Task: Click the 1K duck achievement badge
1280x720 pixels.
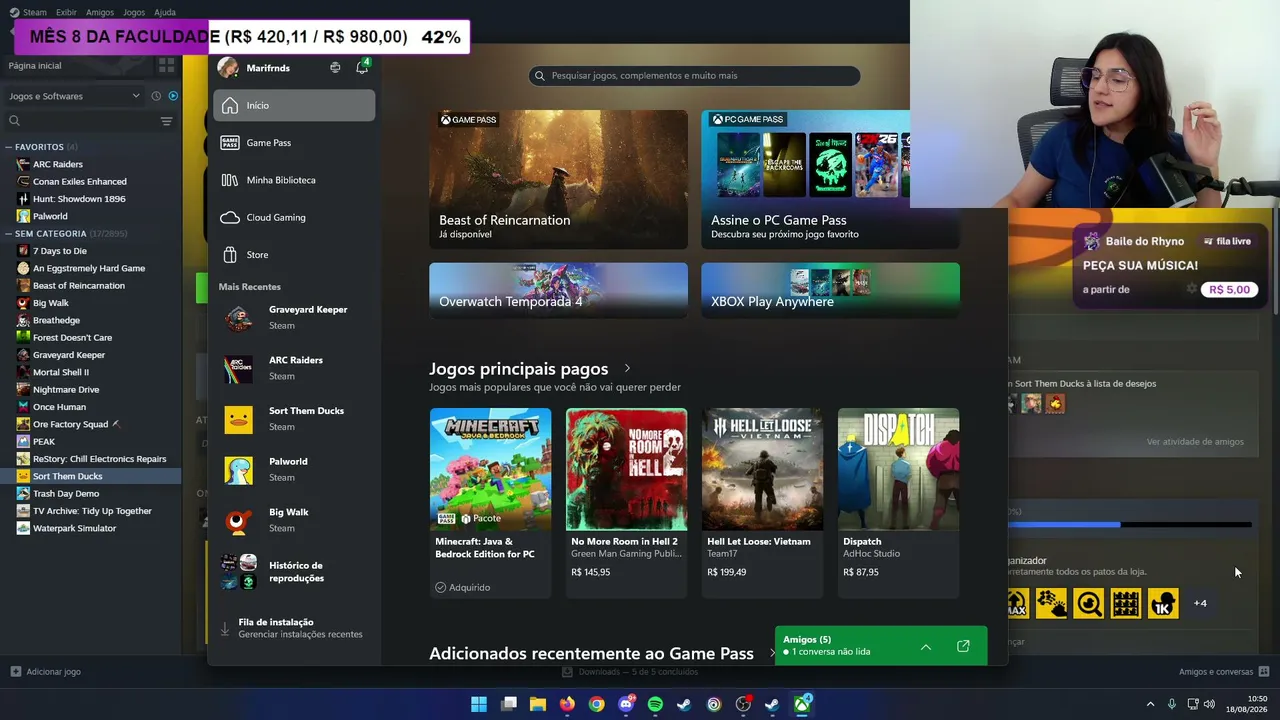Action: [x=1162, y=603]
